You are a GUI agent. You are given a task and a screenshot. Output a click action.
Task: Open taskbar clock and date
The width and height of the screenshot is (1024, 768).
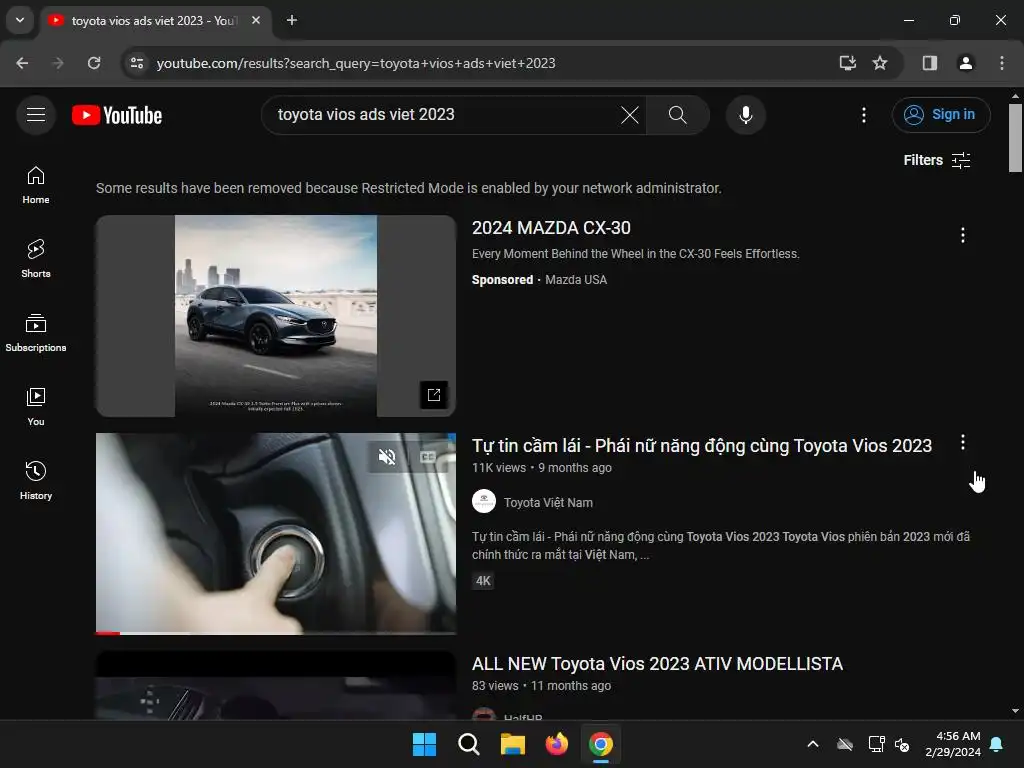tap(953, 744)
